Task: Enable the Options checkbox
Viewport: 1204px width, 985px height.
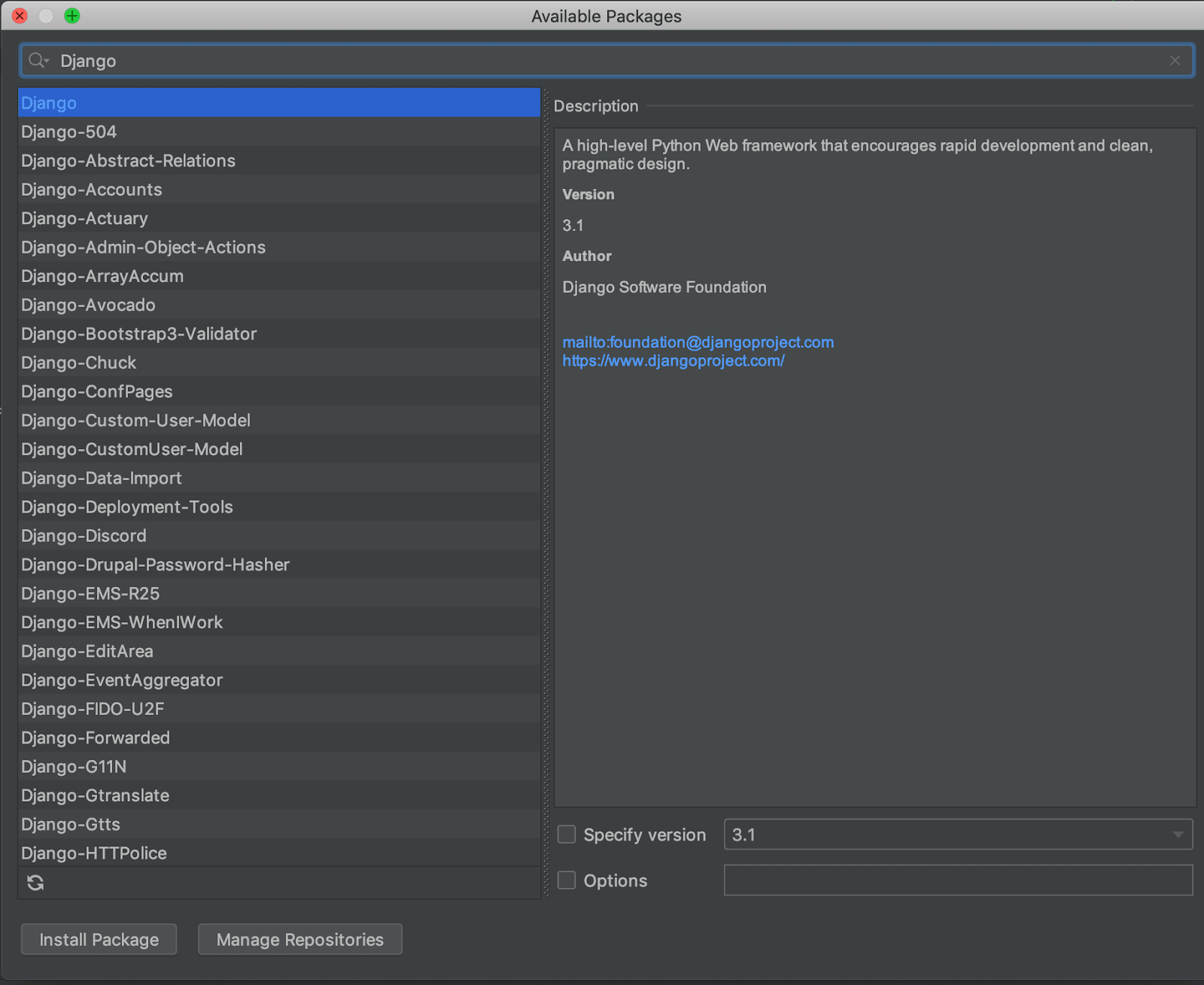Action: (x=567, y=880)
